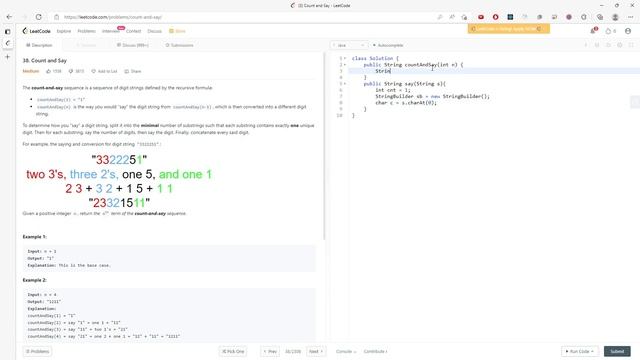This screenshot has width=640, height=360.
Task: Open the Java language dropdown
Action: (x=349, y=45)
